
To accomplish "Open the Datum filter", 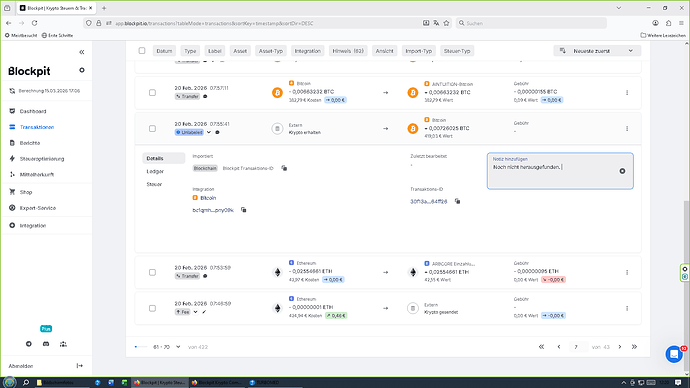I will click(x=164, y=51).
